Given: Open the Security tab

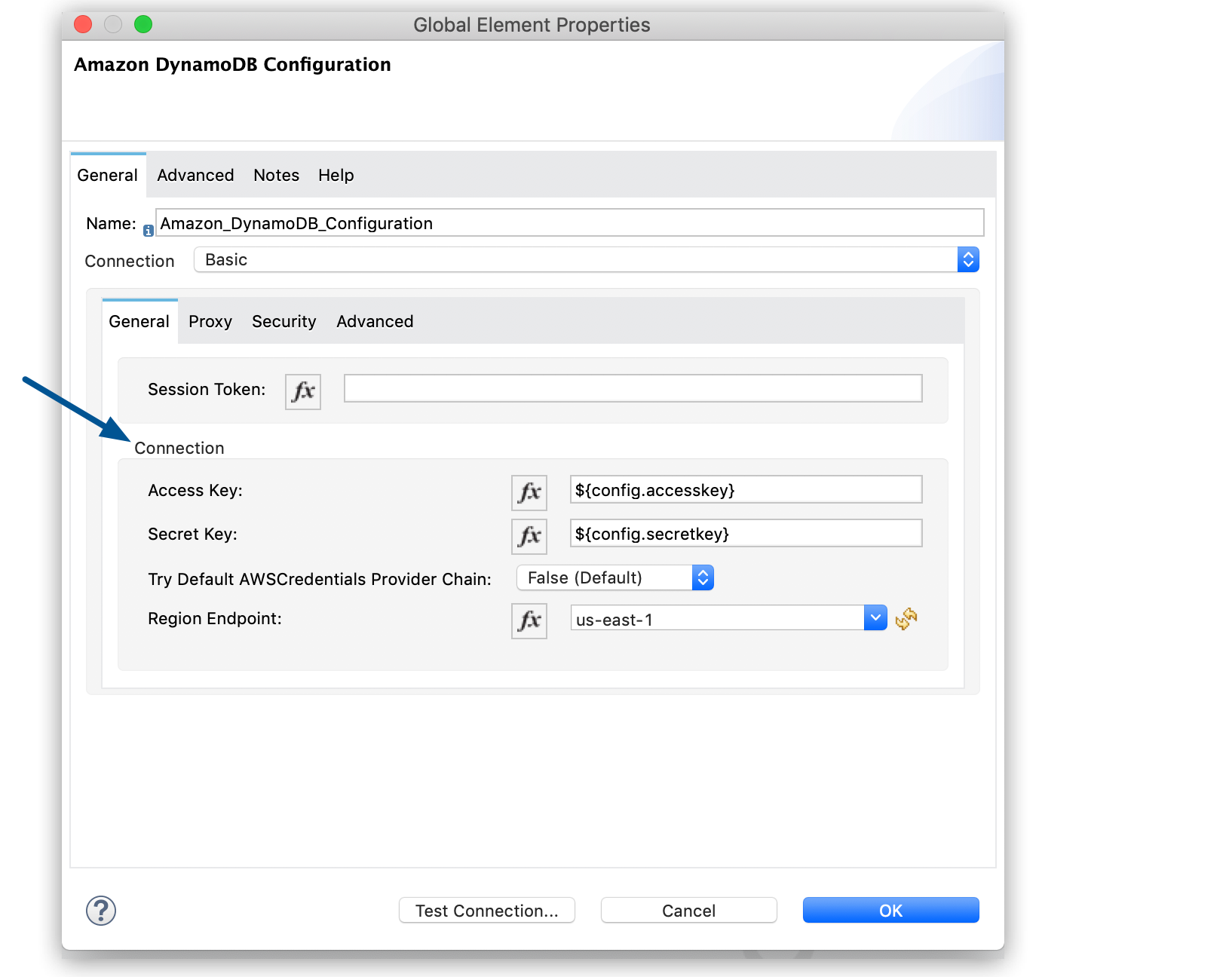Looking at the screenshot, I should coord(283,321).
